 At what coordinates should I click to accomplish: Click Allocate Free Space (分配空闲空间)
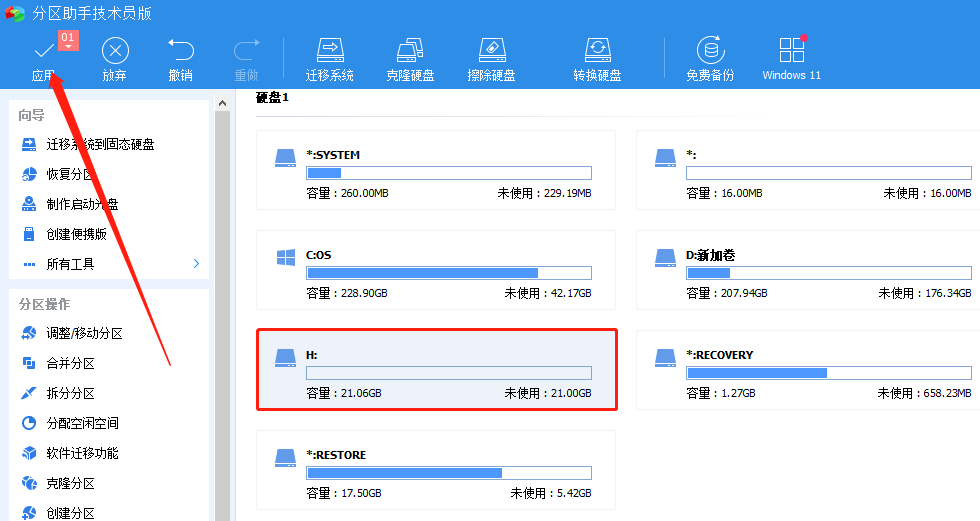pos(82,423)
